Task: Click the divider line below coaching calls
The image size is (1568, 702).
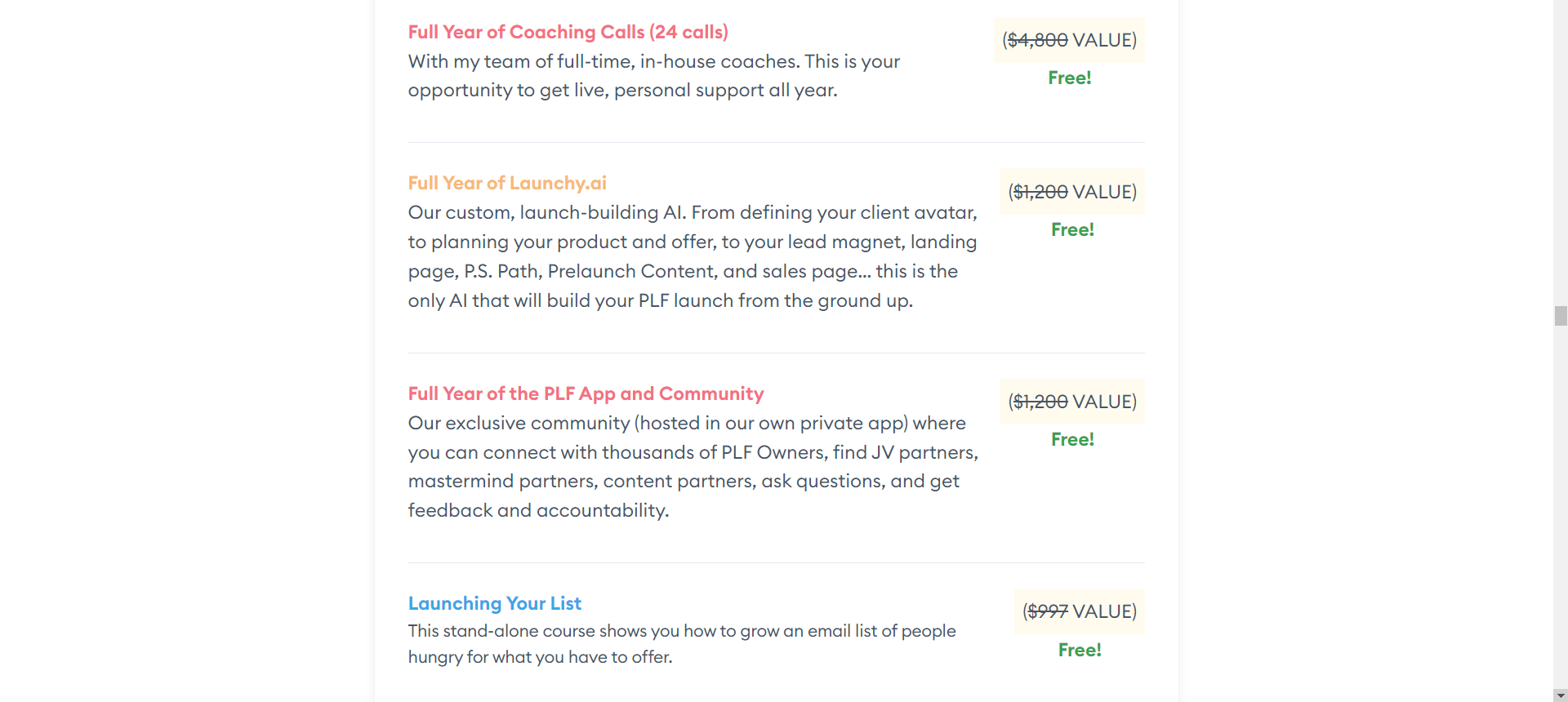Action: pos(777,142)
